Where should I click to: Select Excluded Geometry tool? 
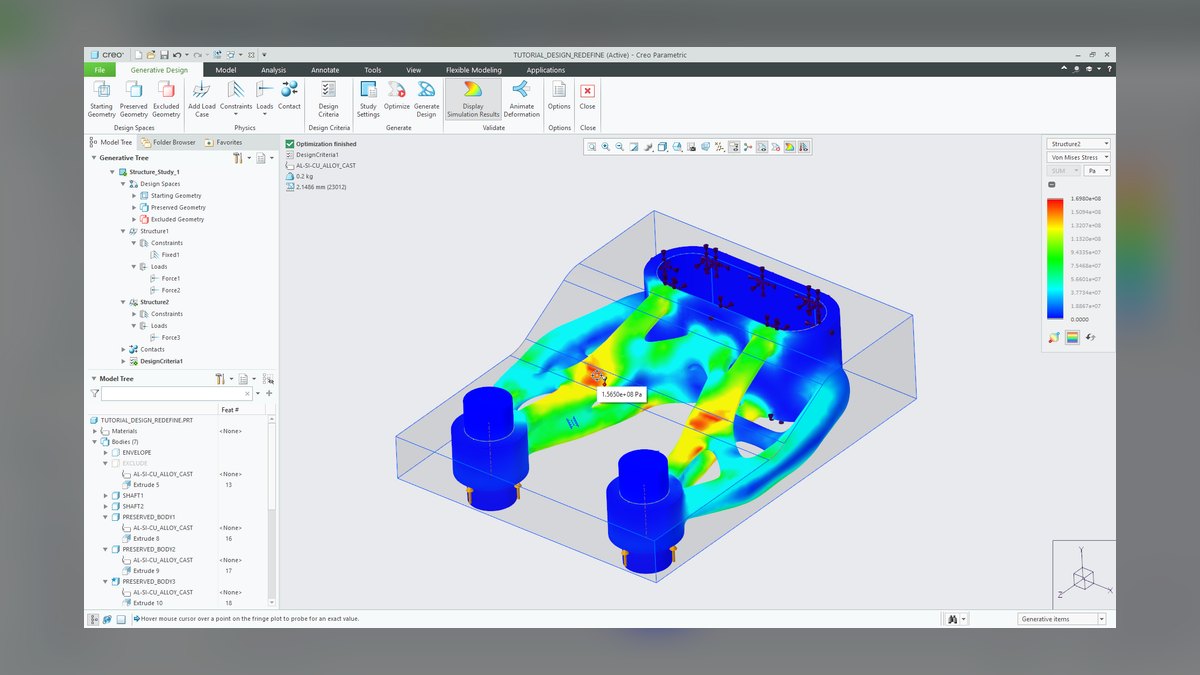tap(166, 99)
